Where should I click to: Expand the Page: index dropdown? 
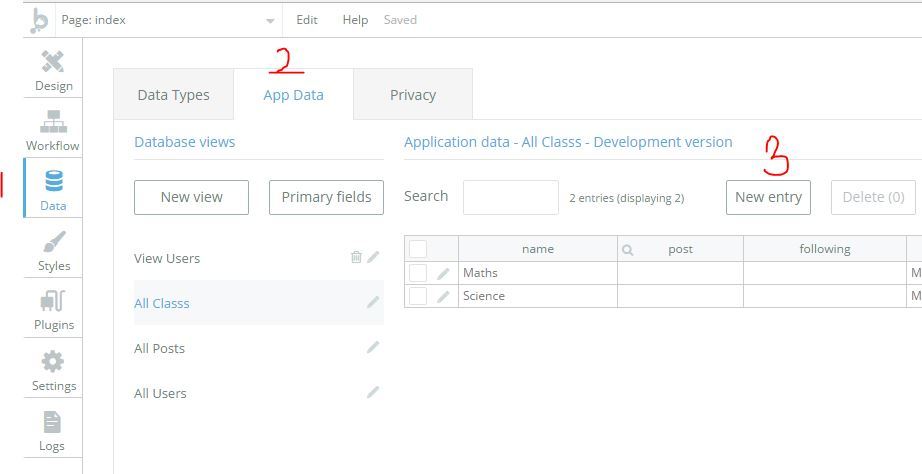tap(270, 21)
